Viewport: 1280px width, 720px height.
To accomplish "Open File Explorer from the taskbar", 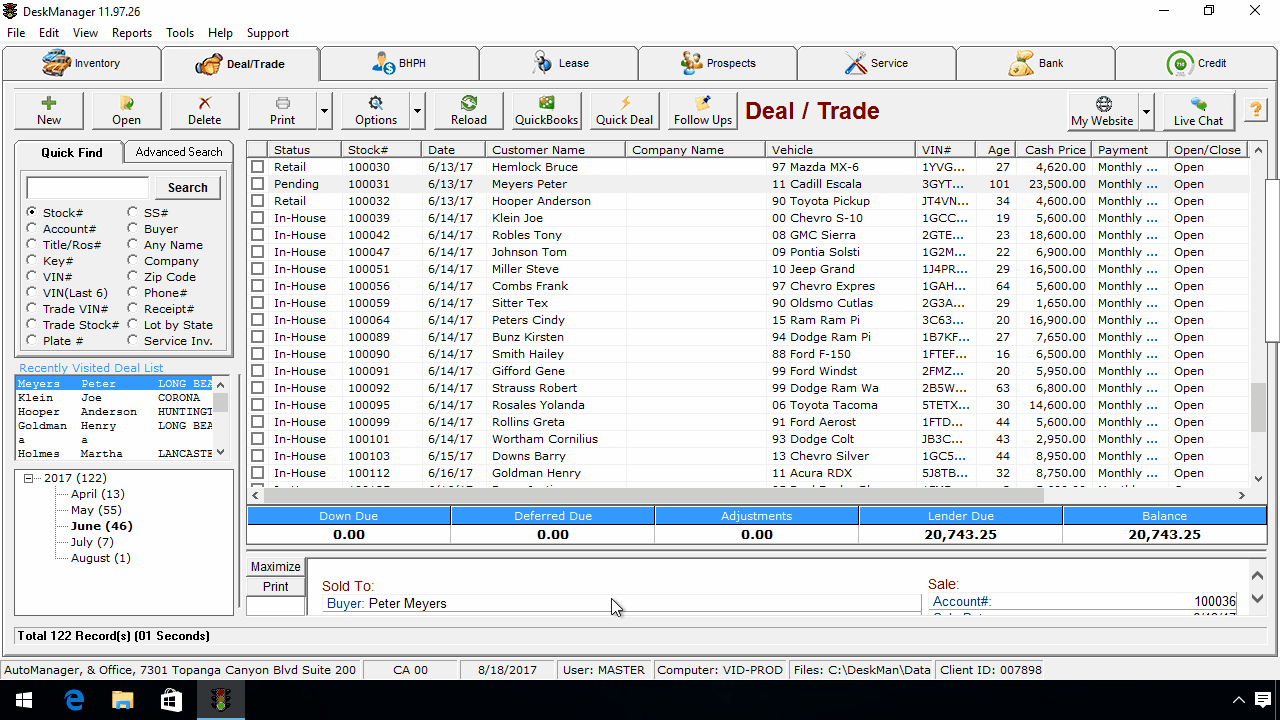I will 122,700.
